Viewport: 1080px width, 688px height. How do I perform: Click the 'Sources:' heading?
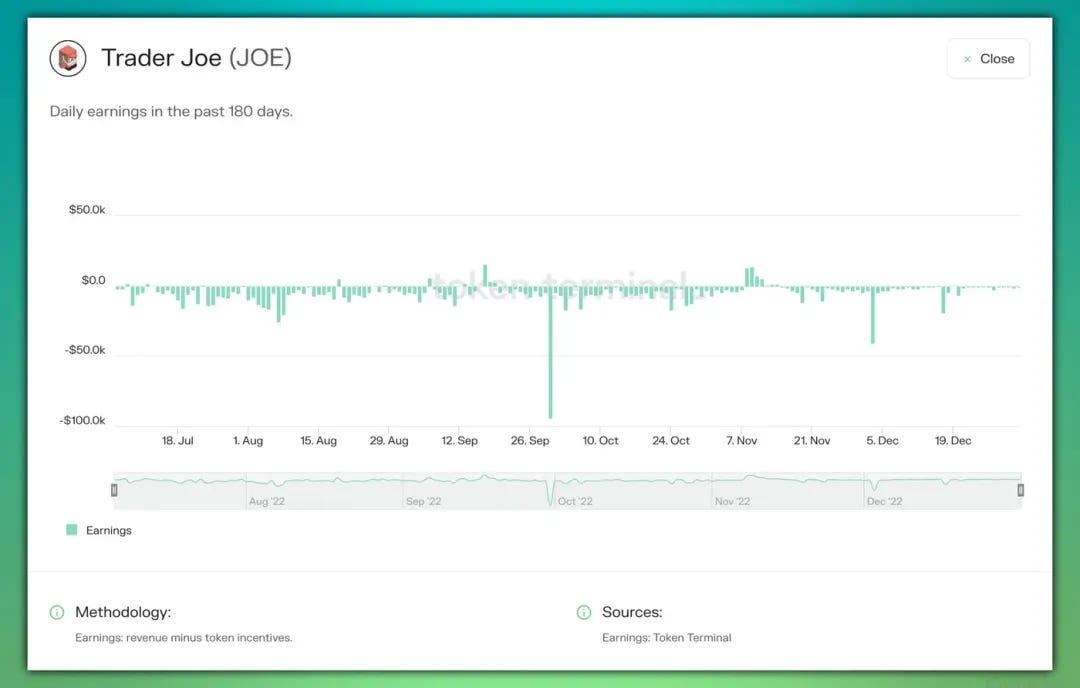pos(632,612)
